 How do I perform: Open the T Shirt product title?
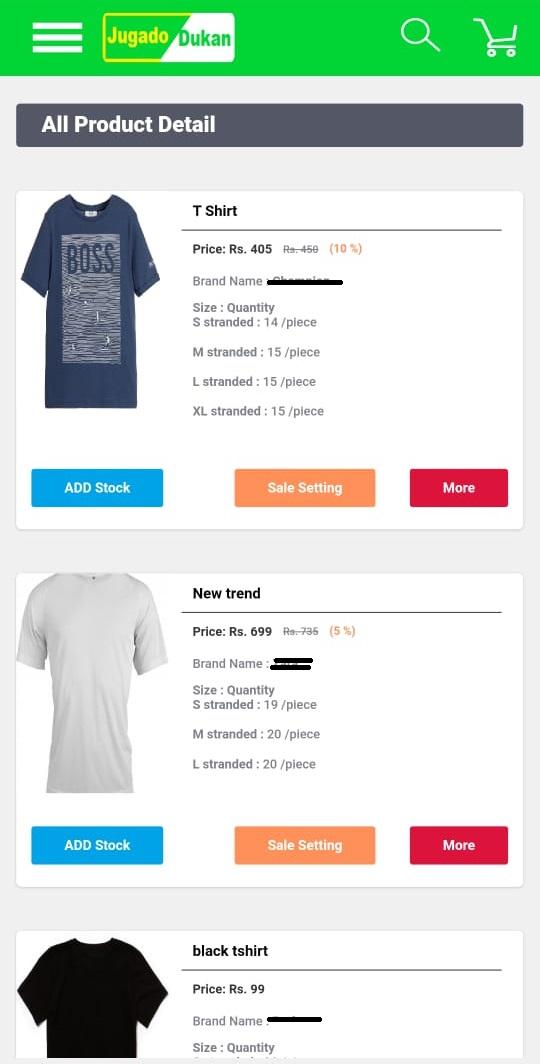215,211
